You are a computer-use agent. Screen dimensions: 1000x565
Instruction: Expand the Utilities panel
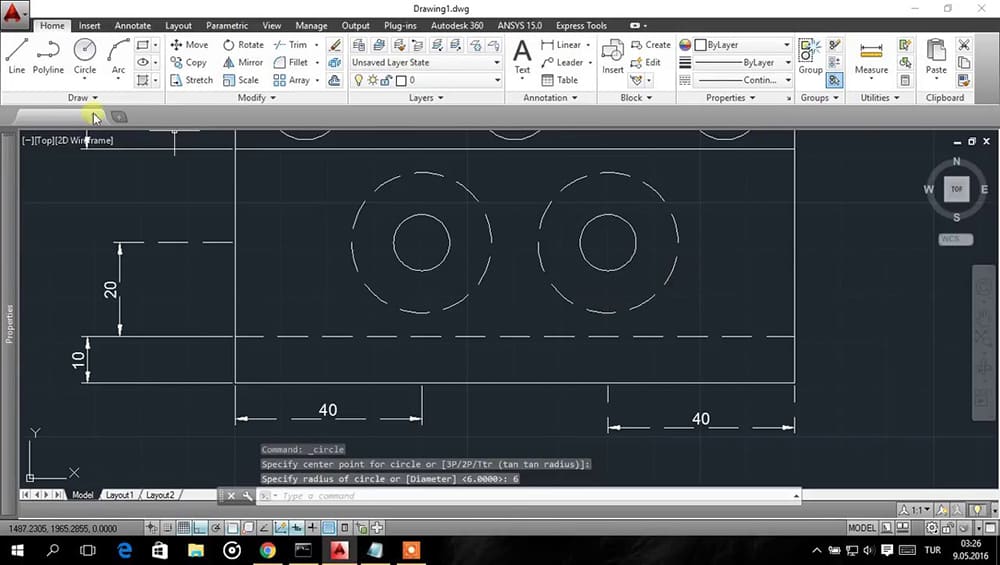(x=880, y=98)
